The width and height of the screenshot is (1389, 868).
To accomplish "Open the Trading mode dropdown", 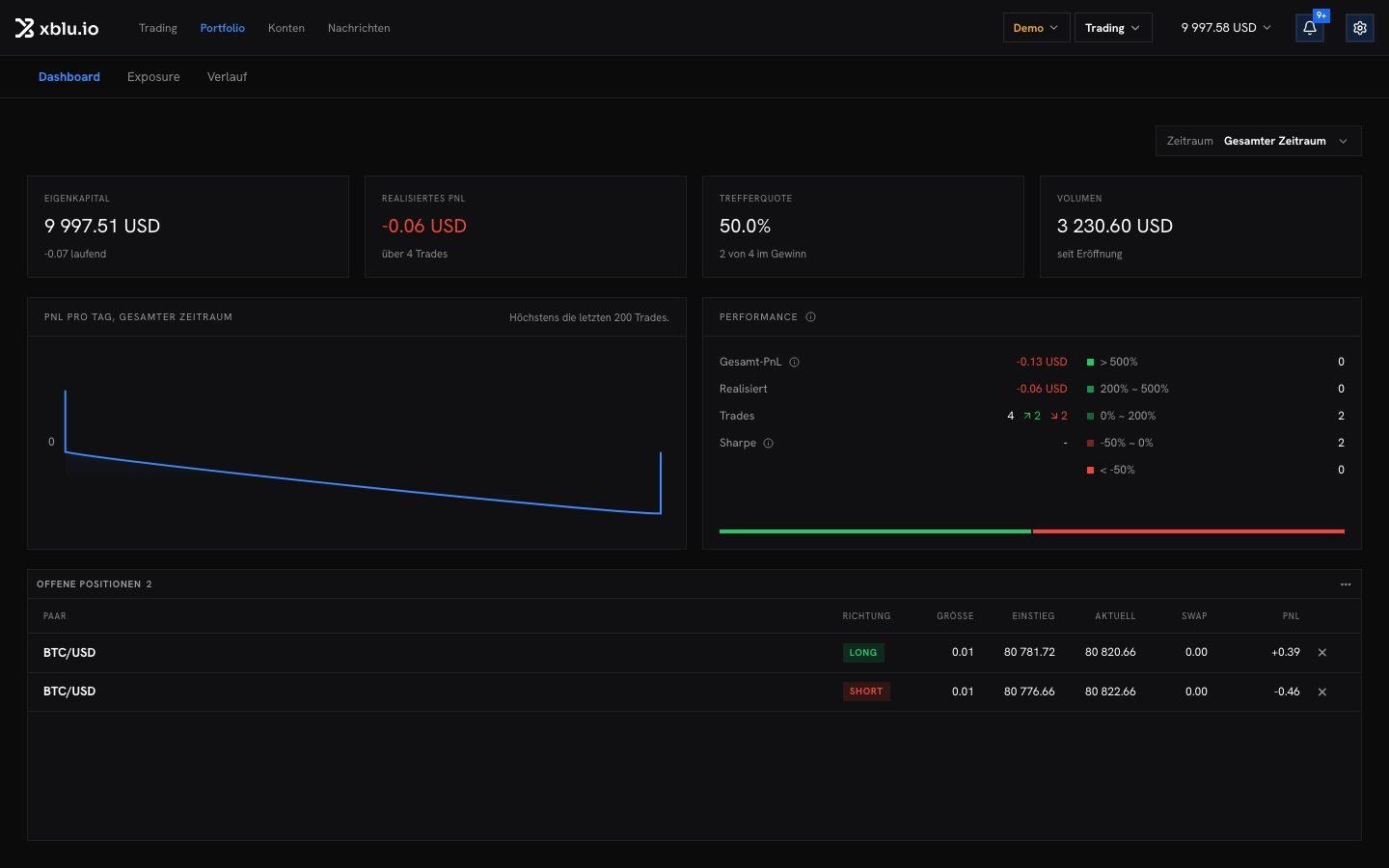I will (1113, 28).
